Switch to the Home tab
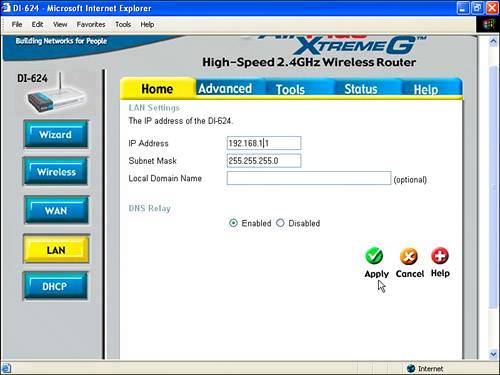The width and height of the screenshot is (500, 375). click(157, 89)
